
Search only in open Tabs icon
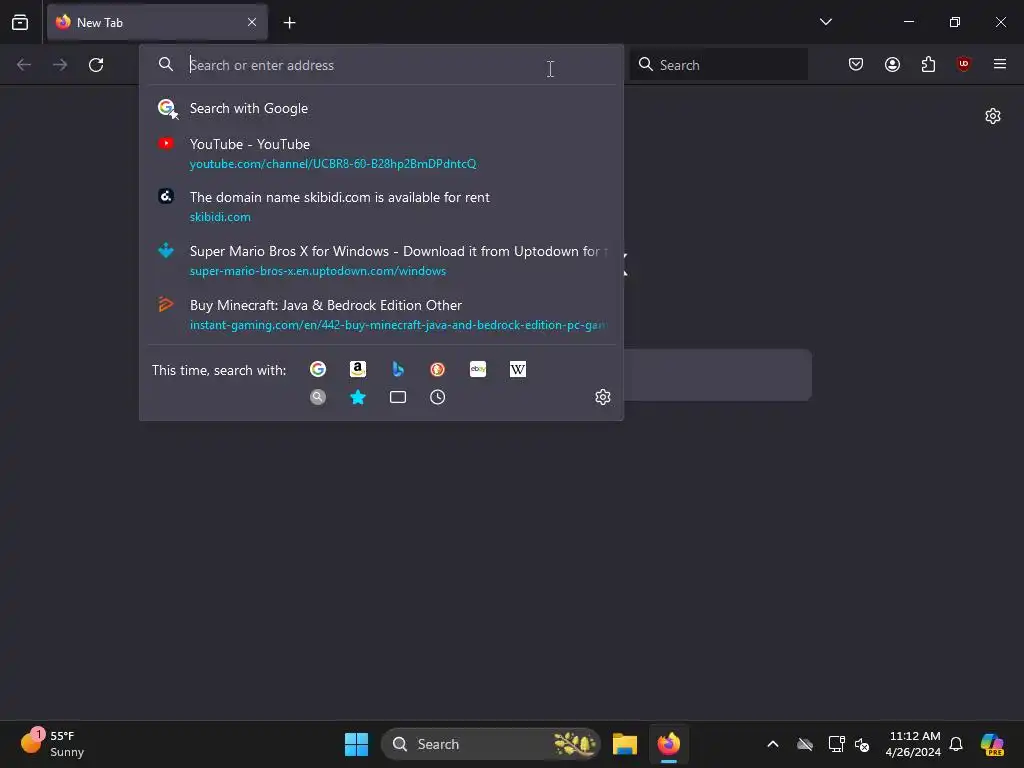(x=398, y=397)
